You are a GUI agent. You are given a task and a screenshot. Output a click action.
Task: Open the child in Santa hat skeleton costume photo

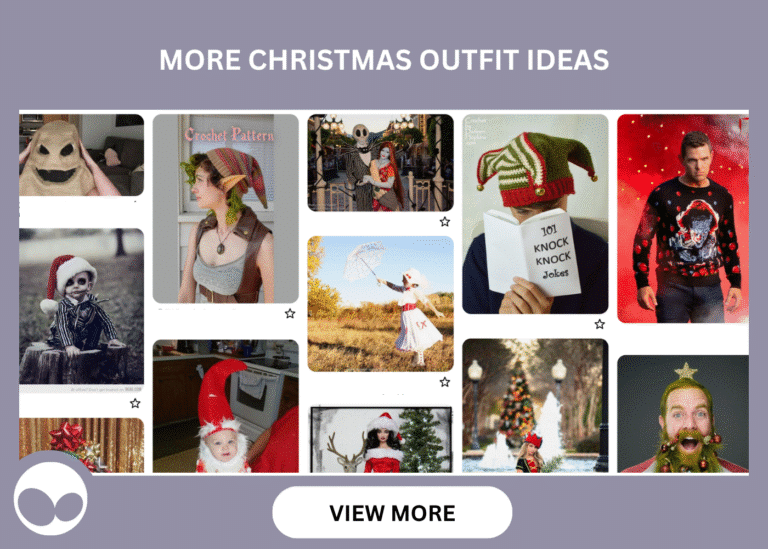click(x=81, y=307)
